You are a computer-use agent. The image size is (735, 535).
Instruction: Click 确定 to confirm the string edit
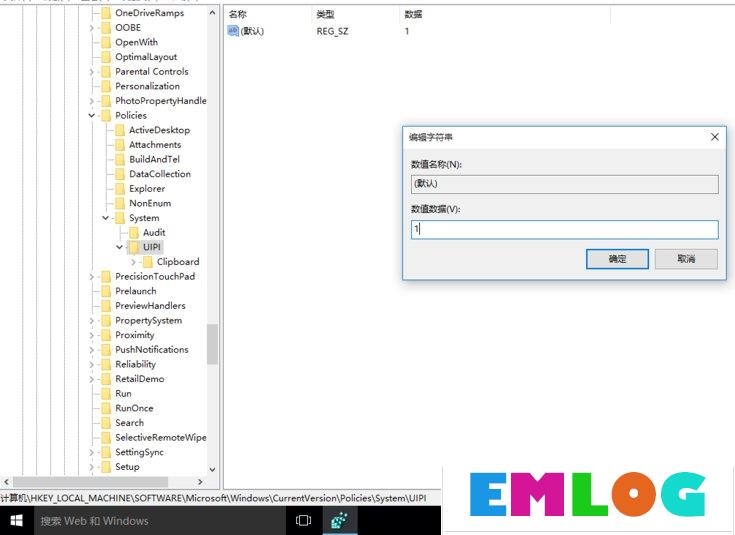point(617,259)
